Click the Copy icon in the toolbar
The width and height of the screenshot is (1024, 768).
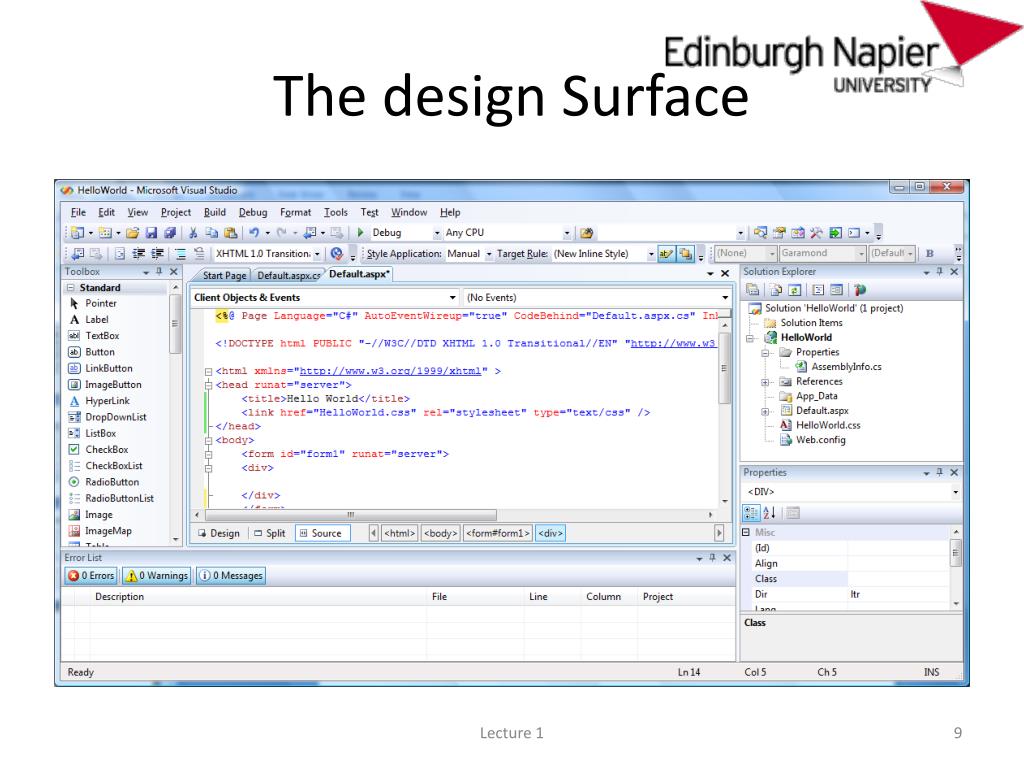click(x=212, y=232)
